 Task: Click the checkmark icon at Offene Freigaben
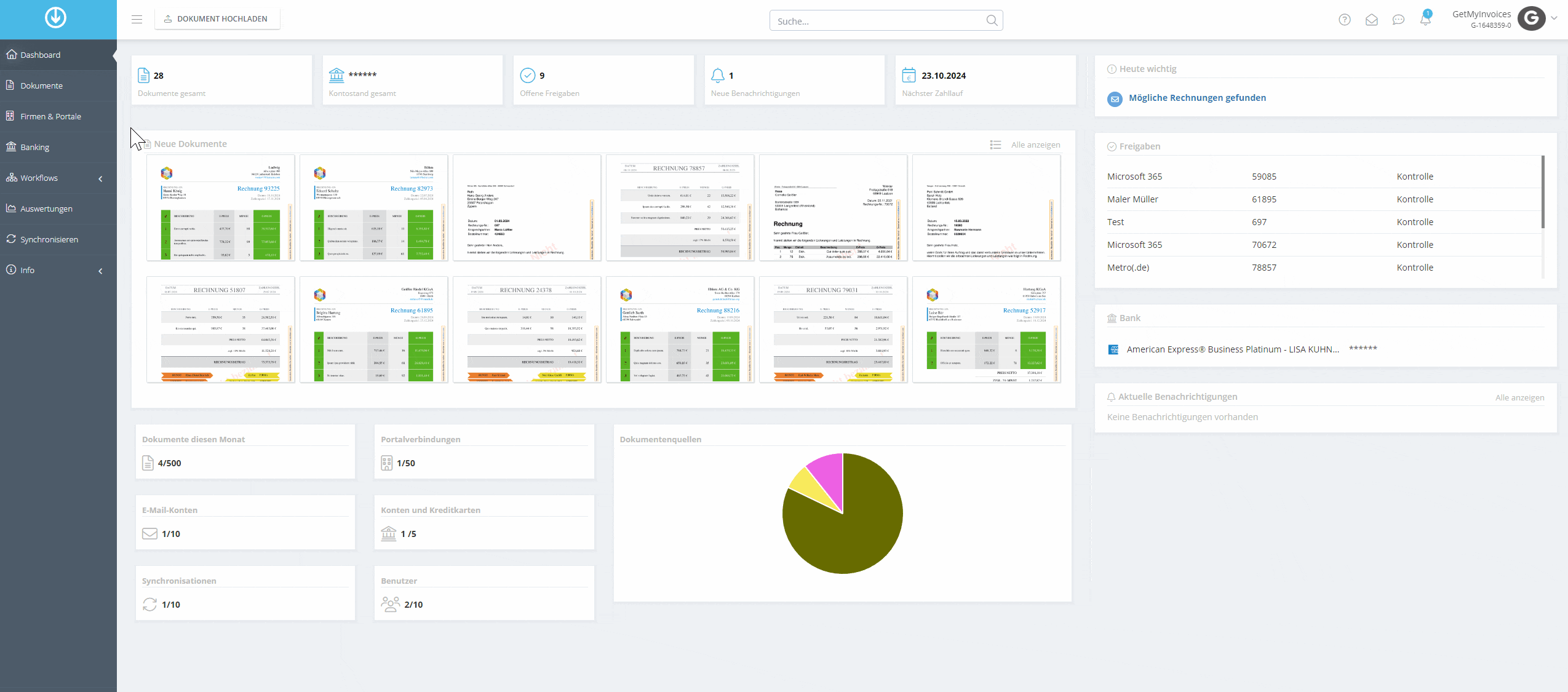click(528, 75)
